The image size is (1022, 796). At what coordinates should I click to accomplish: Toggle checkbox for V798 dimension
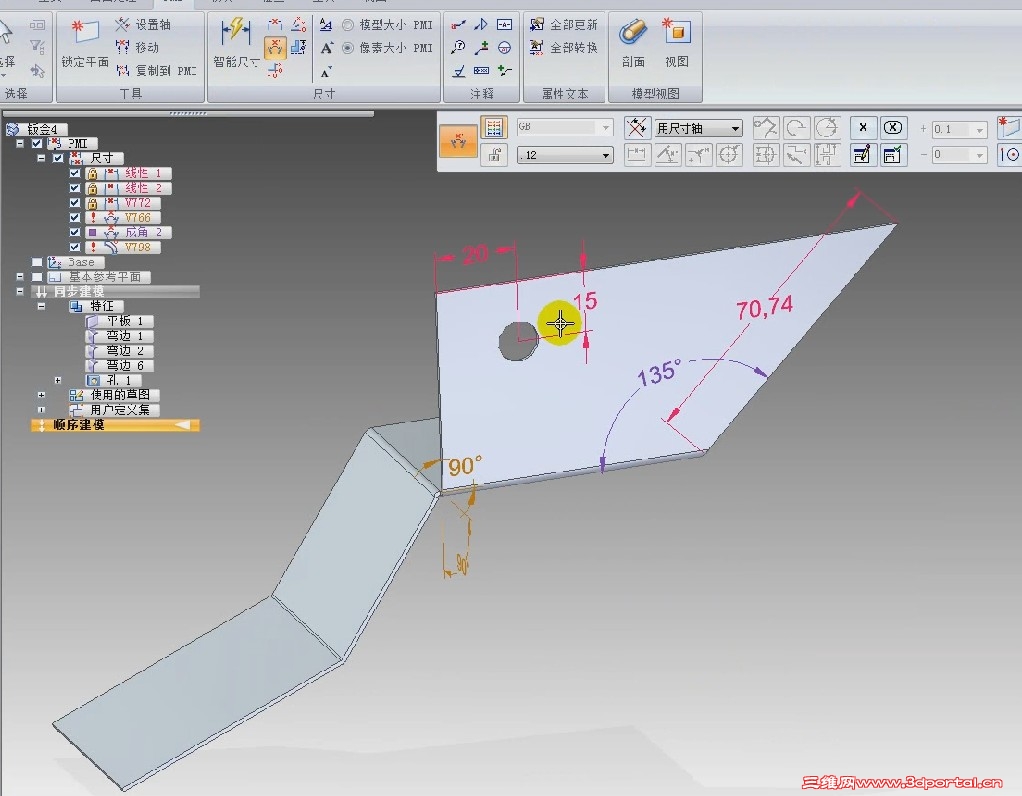click(x=74, y=247)
